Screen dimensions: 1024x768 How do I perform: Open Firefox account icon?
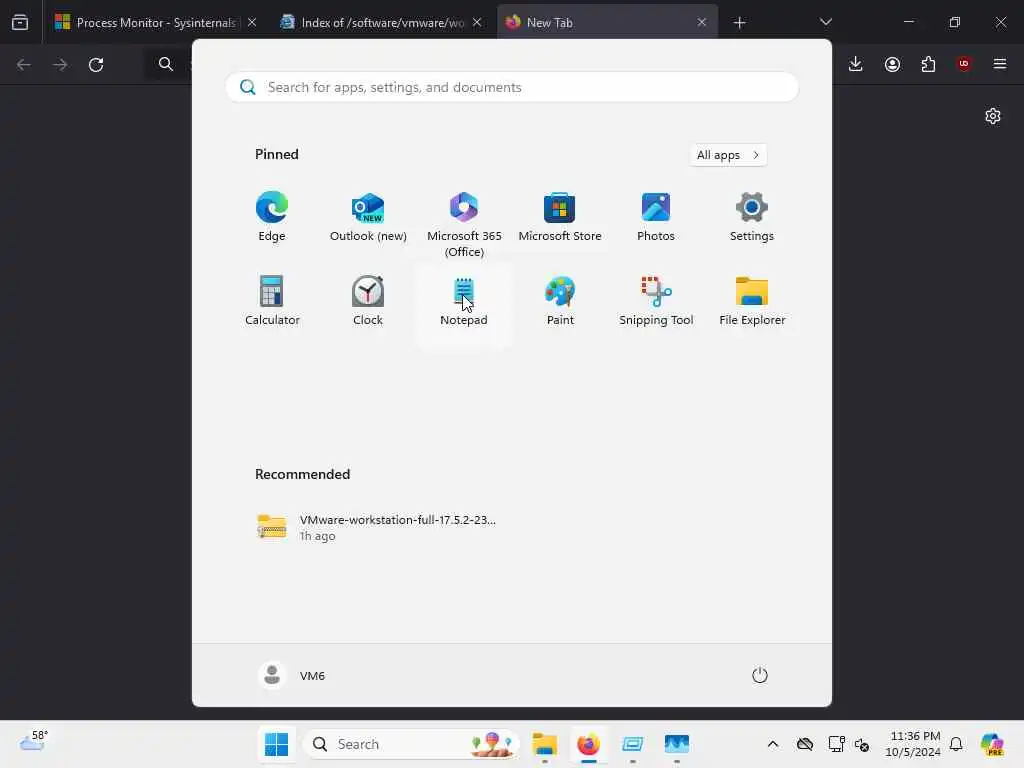[892, 64]
